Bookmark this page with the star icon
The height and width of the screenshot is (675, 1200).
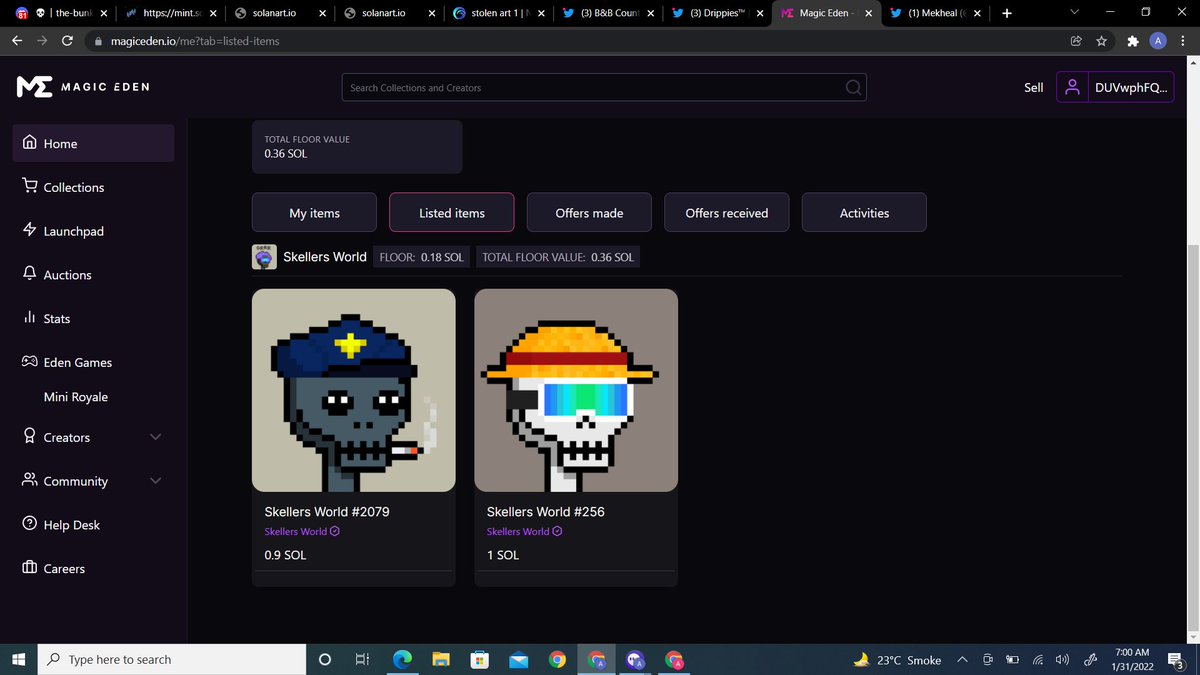1101,41
